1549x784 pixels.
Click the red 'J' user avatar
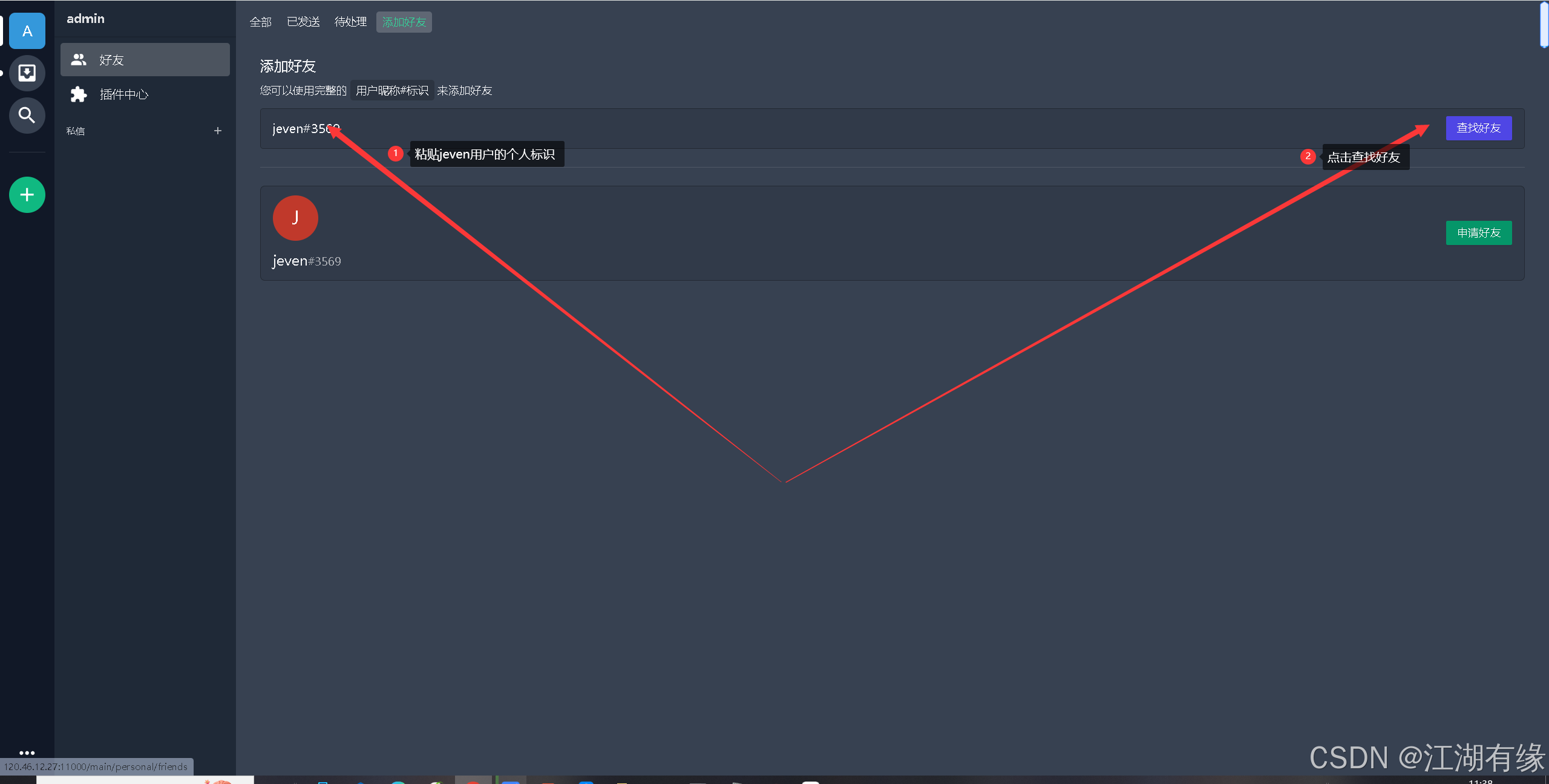point(295,218)
